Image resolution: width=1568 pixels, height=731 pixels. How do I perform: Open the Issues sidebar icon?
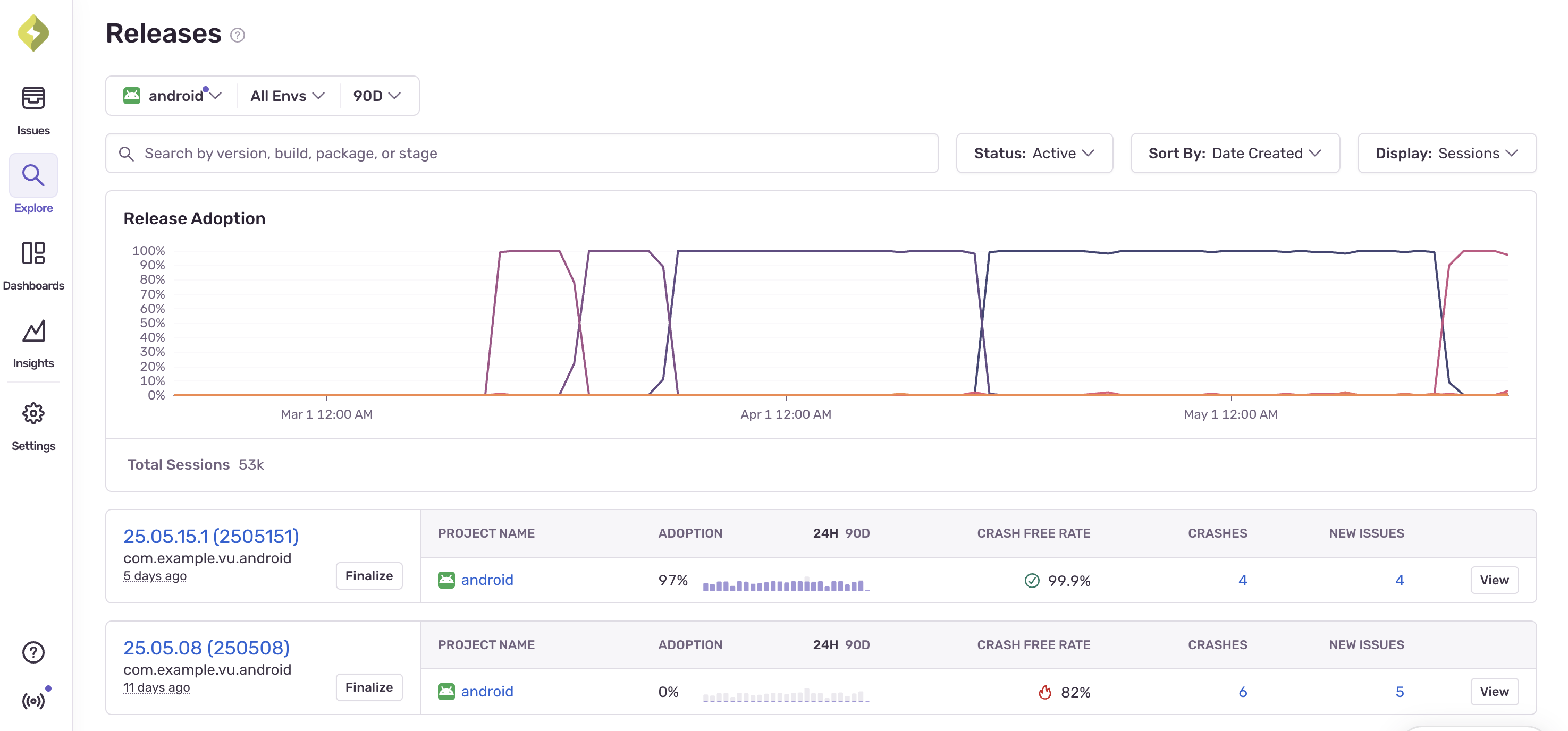pos(33,98)
